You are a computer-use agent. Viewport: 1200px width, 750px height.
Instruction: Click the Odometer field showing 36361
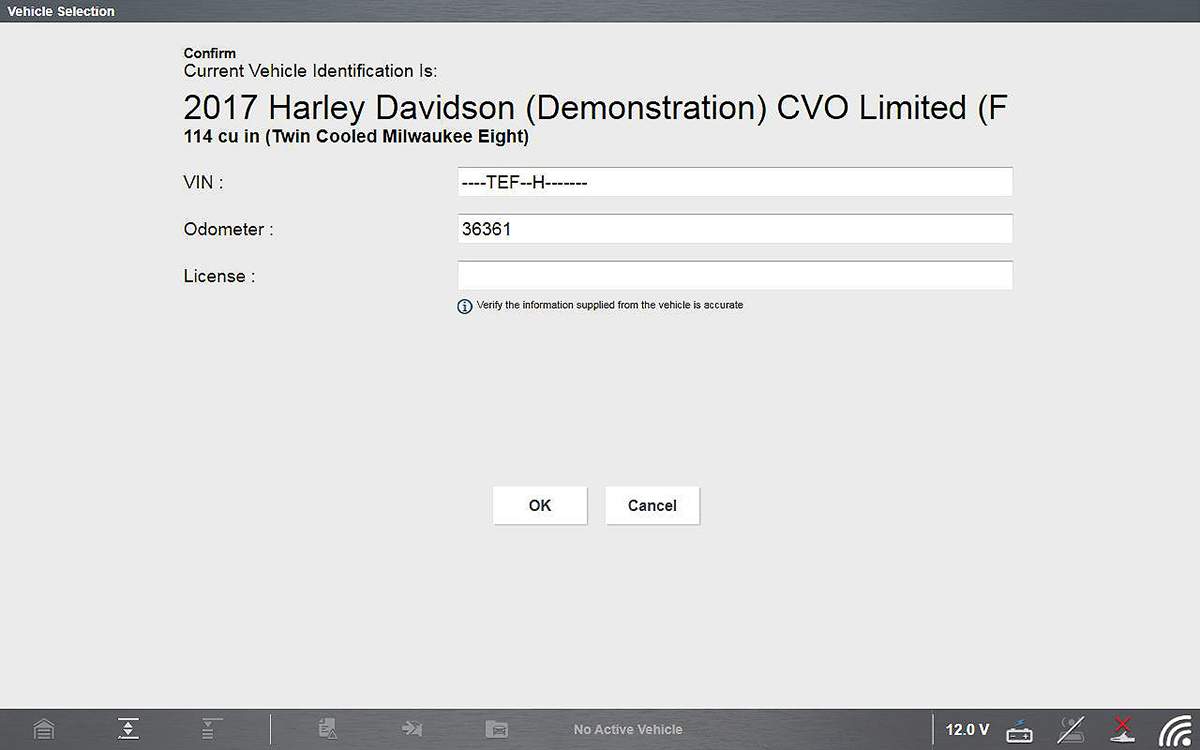click(x=735, y=229)
